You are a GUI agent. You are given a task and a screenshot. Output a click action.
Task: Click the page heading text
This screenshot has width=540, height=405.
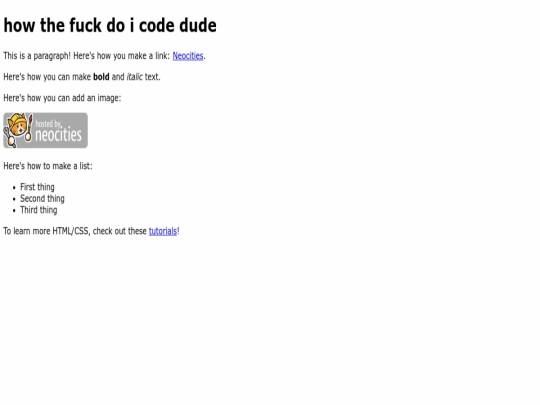click(110, 25)
